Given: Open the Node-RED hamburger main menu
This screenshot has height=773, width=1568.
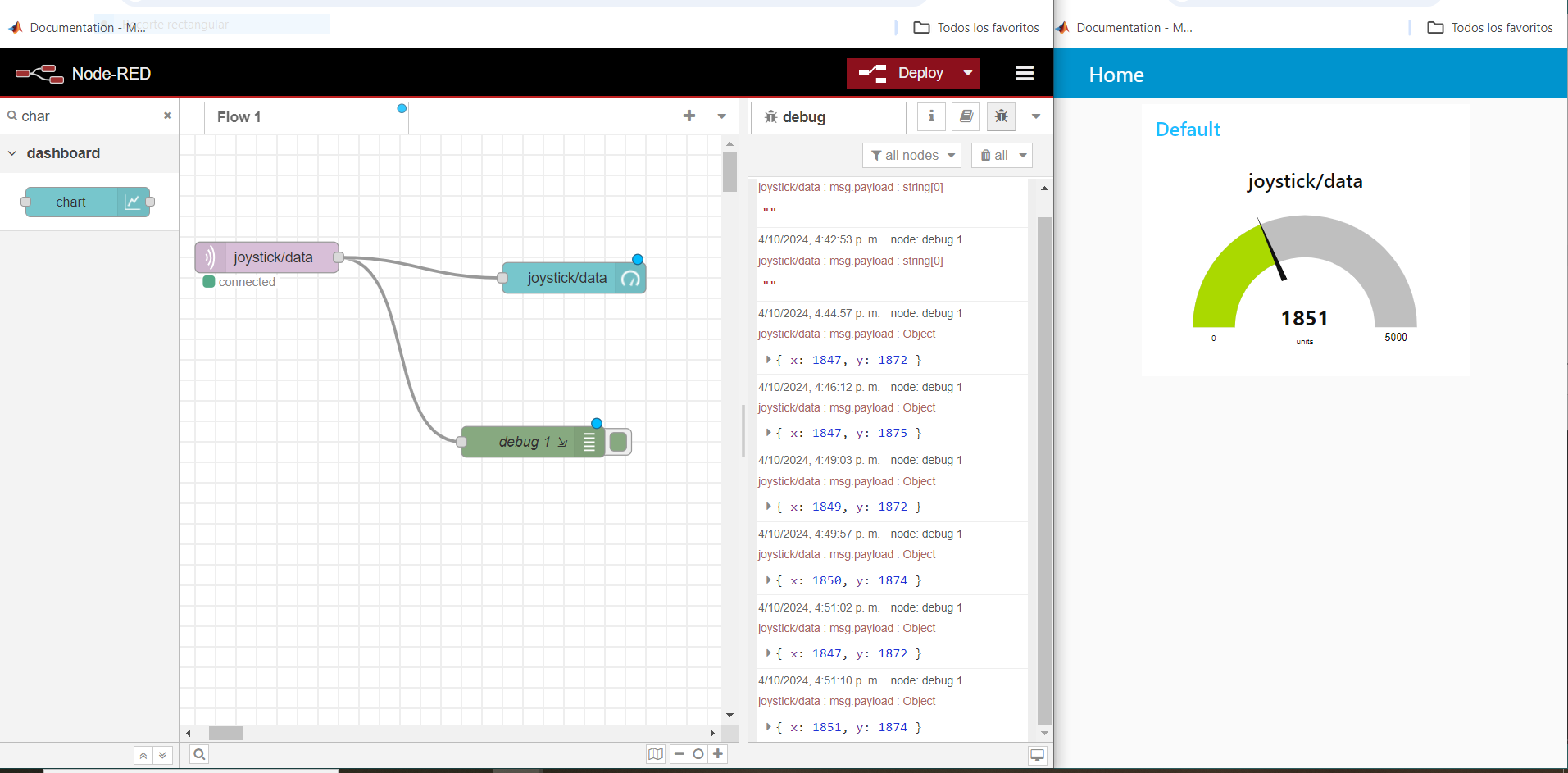Looking at the screenshot, I should (x=1025, y=73).
